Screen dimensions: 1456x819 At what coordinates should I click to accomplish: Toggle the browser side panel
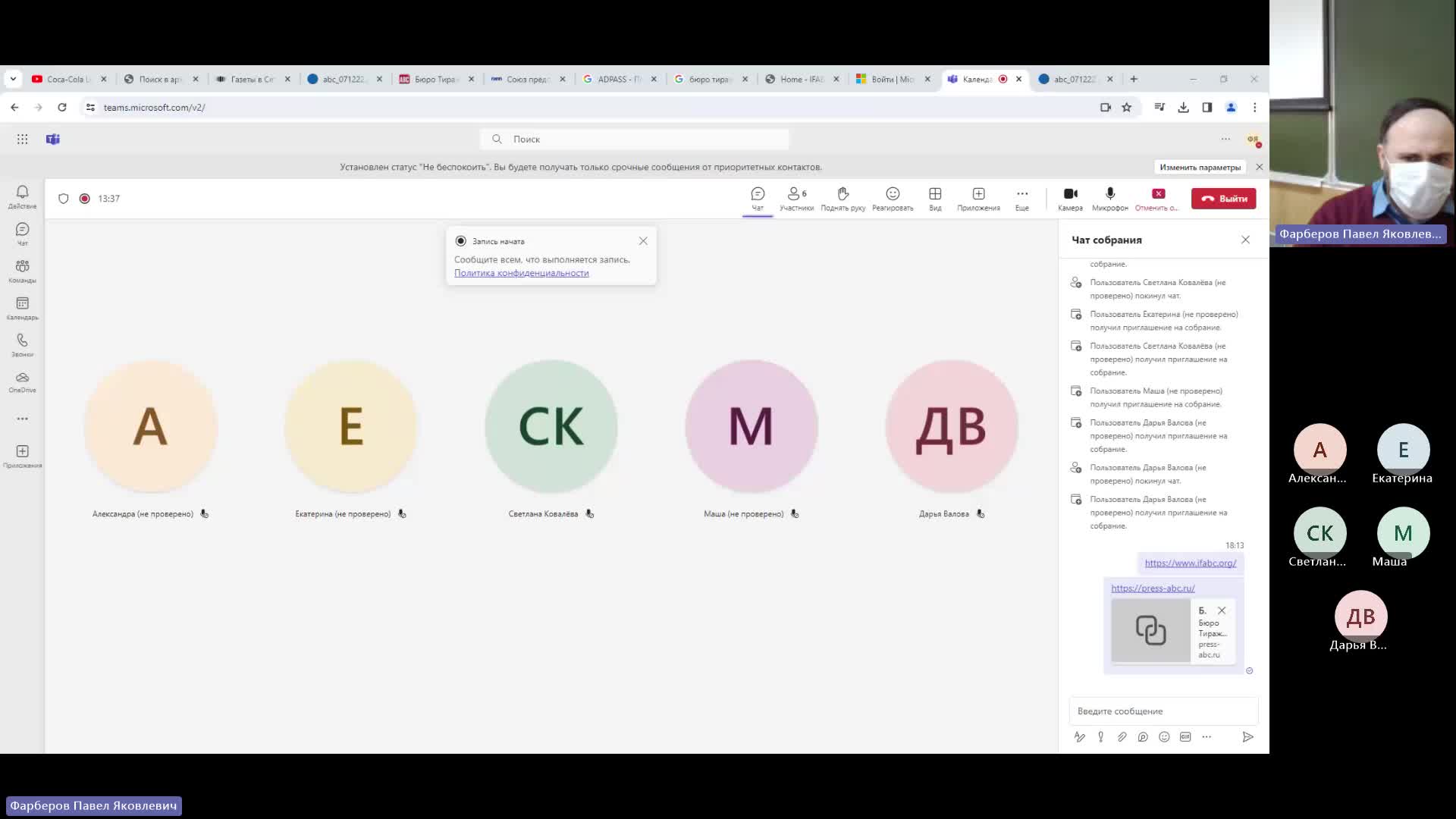(1207, 108)
